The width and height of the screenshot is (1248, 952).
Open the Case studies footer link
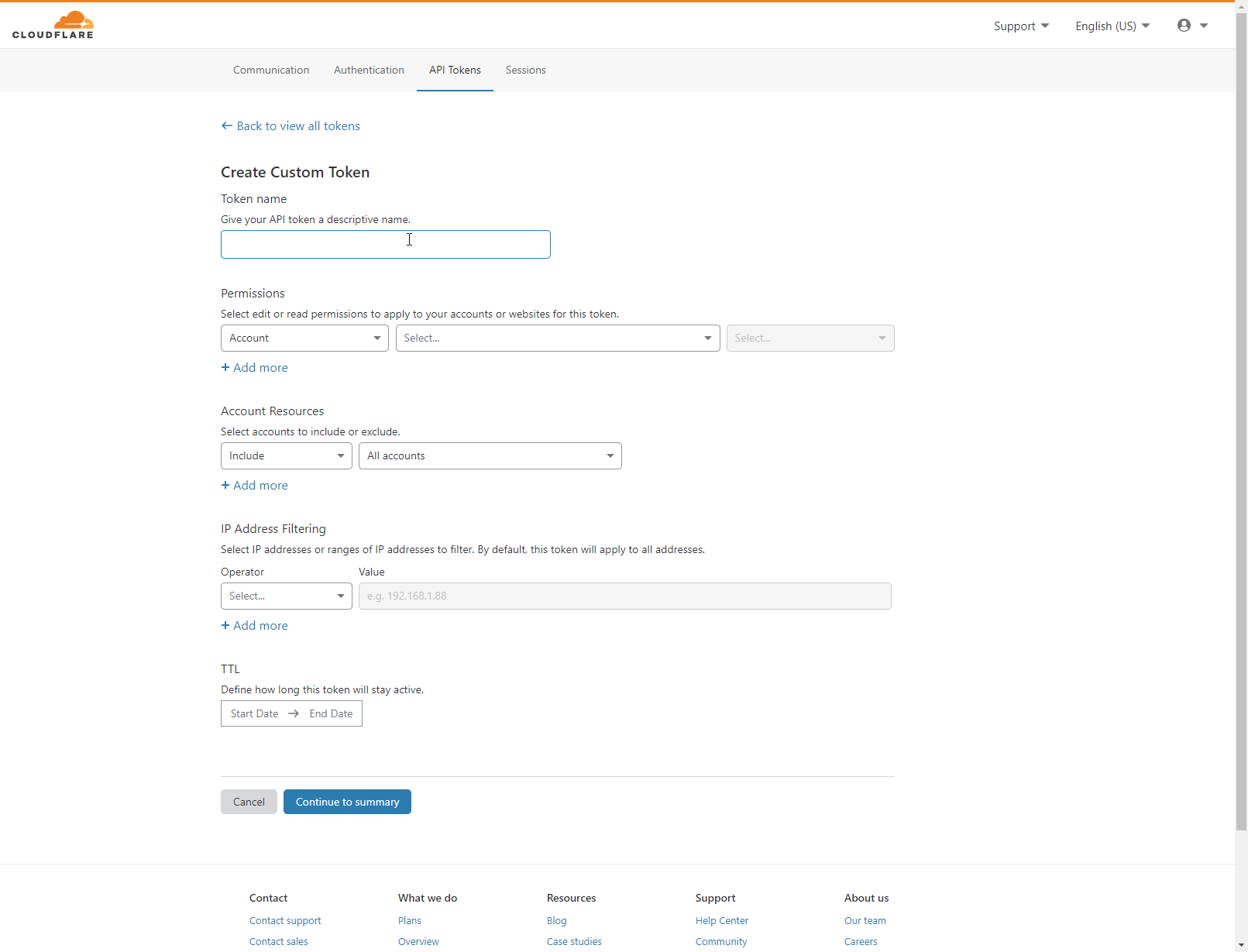pos(574,941)
